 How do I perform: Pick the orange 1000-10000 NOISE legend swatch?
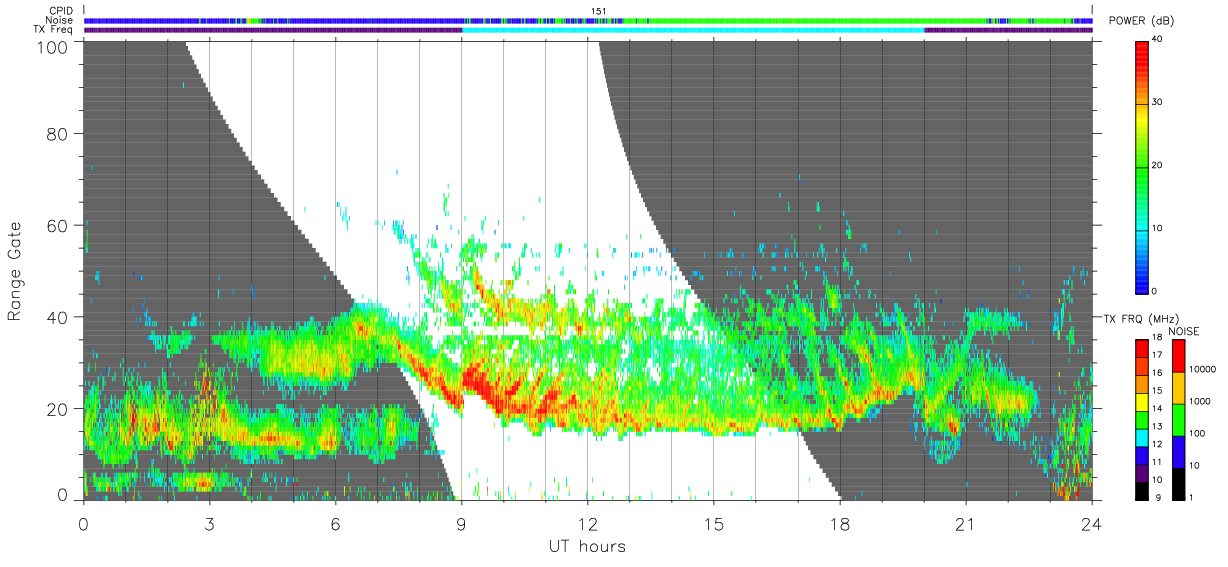coord(1179,388)
